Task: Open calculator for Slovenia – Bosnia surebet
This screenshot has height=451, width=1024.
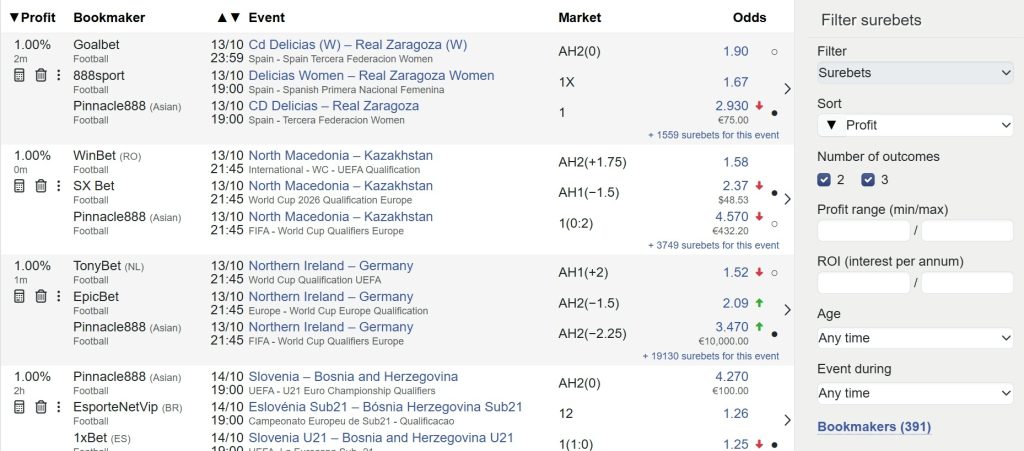Action: click(x=20, y=407)
